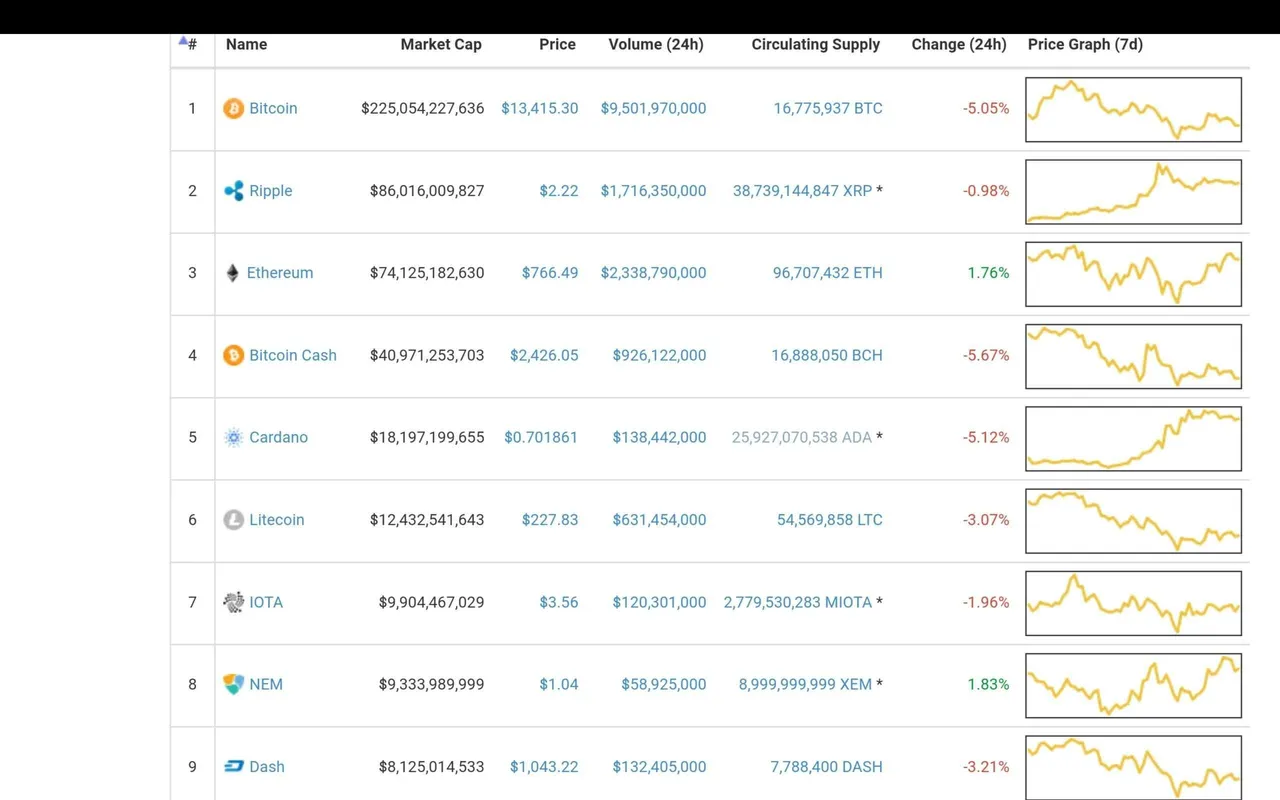
Task: Sort table by Change (24h) header
Action: (959, 44)
